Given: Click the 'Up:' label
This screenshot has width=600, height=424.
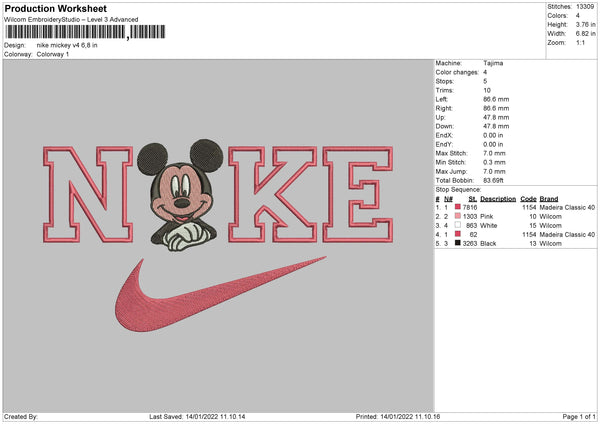Looking at the screenshot, I should [440, 117].
